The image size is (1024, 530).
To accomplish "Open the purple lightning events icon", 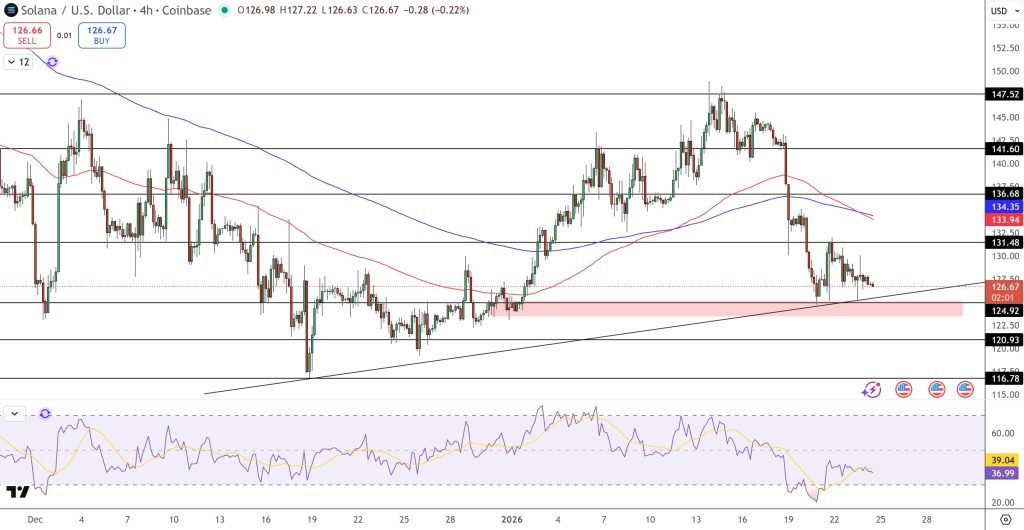I will pos(872,390).
